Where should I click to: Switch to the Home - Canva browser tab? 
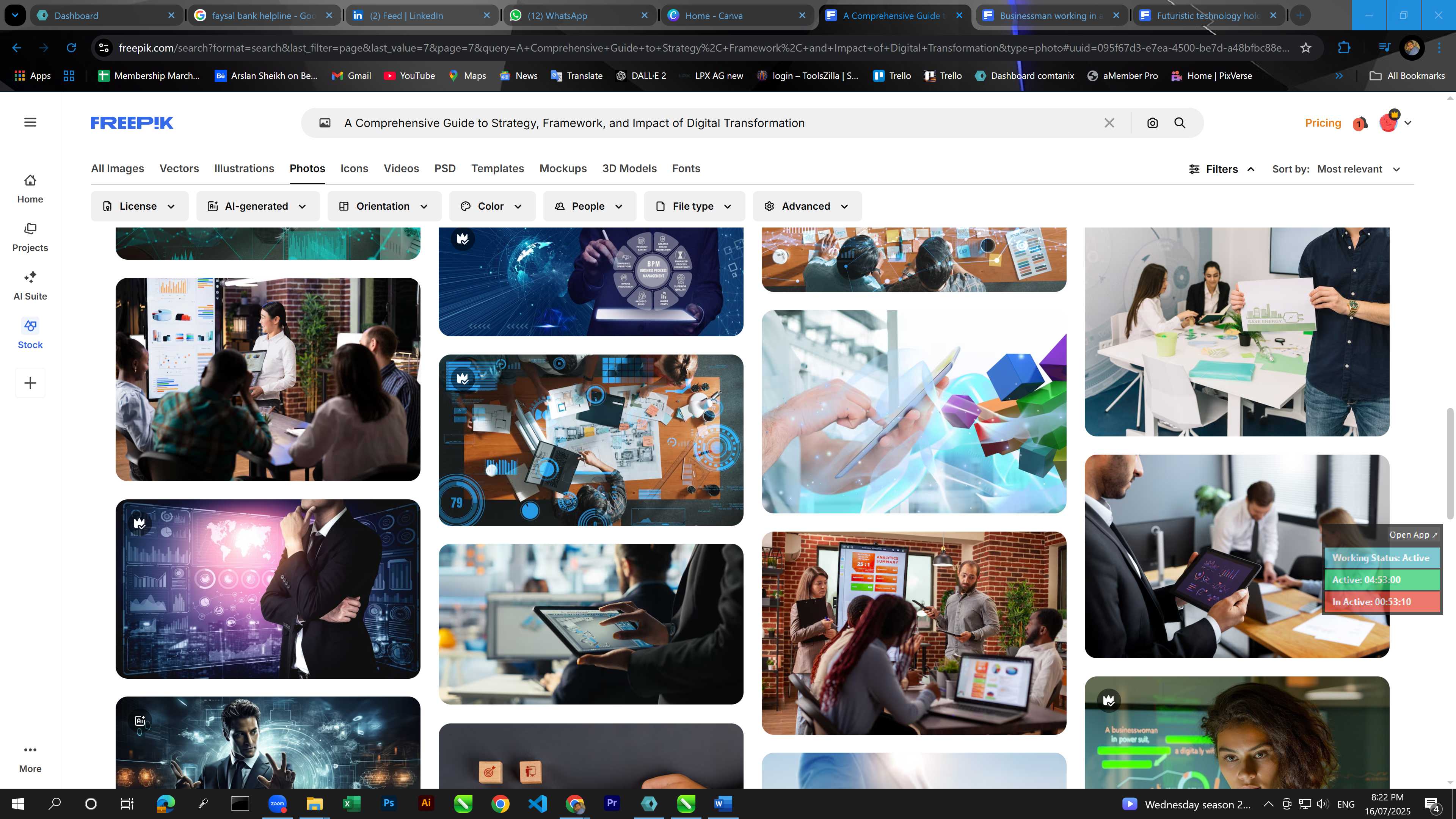[736, 15]
